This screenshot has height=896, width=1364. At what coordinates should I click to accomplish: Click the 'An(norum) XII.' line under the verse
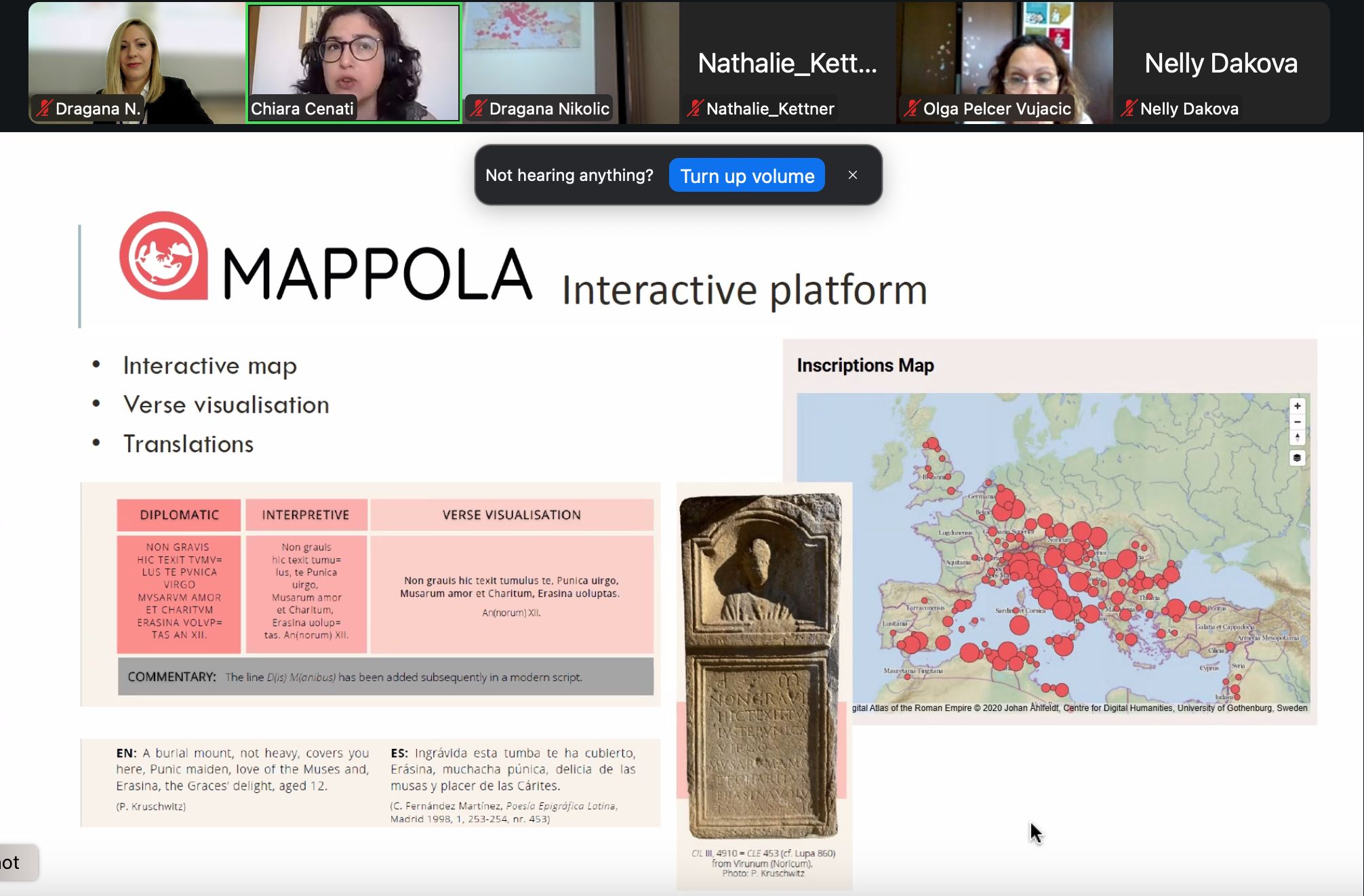pyautogui.click(x=511, y=613)
